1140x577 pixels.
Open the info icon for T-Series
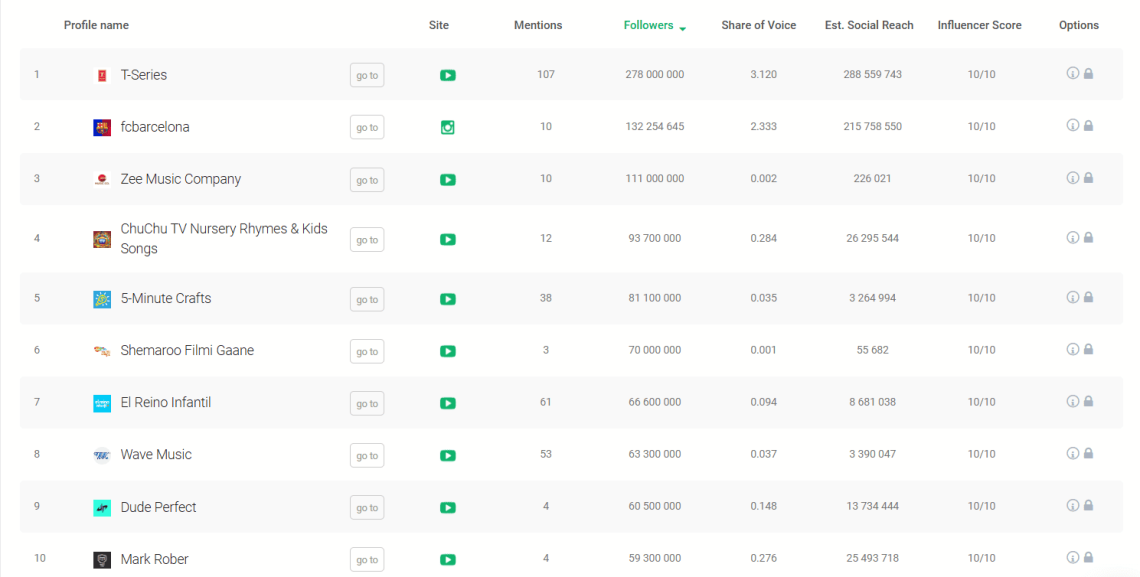[1072, 73]
